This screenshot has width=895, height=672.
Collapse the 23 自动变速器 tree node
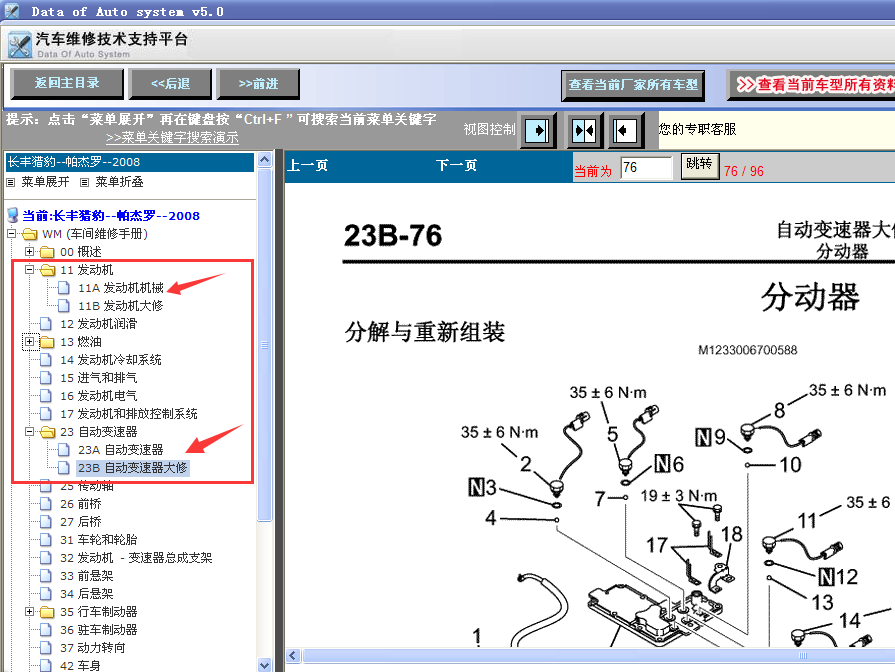point(30,432)
